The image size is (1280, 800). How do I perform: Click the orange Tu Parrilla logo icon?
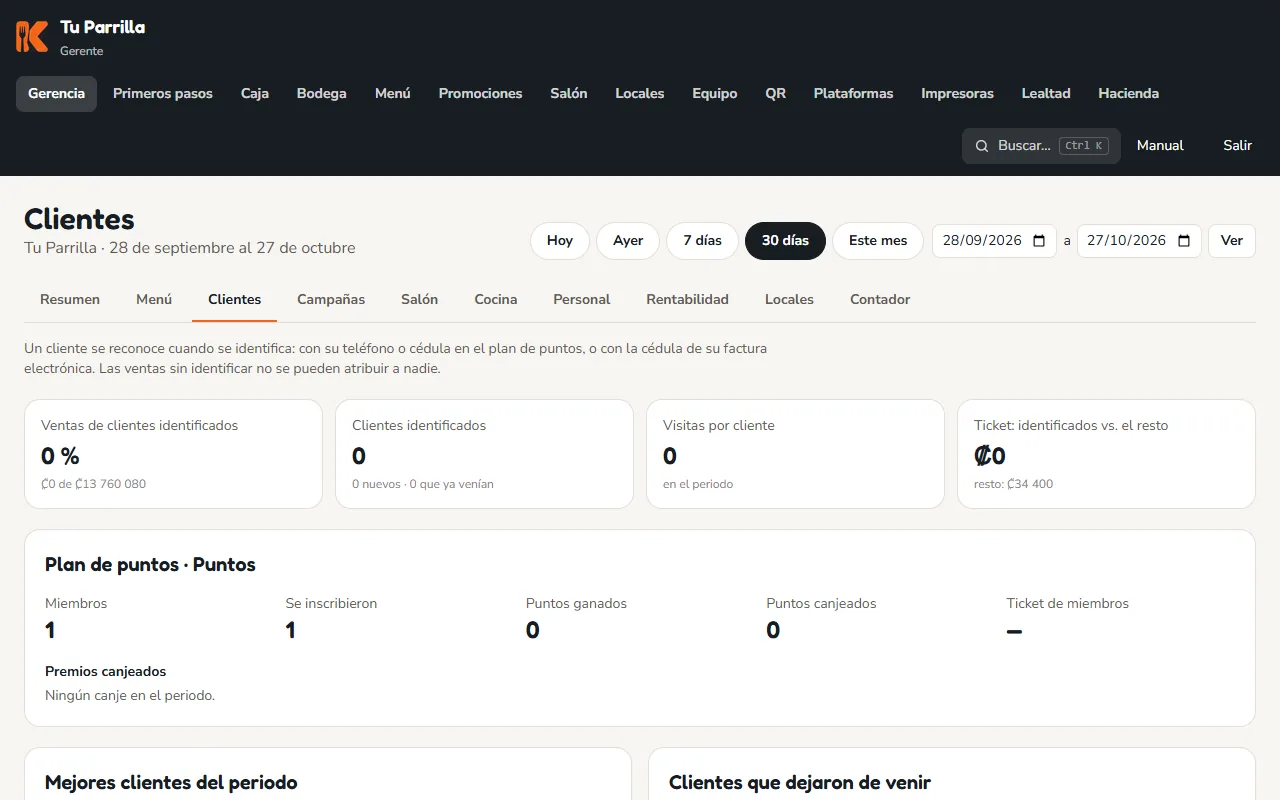click(32, 37)
